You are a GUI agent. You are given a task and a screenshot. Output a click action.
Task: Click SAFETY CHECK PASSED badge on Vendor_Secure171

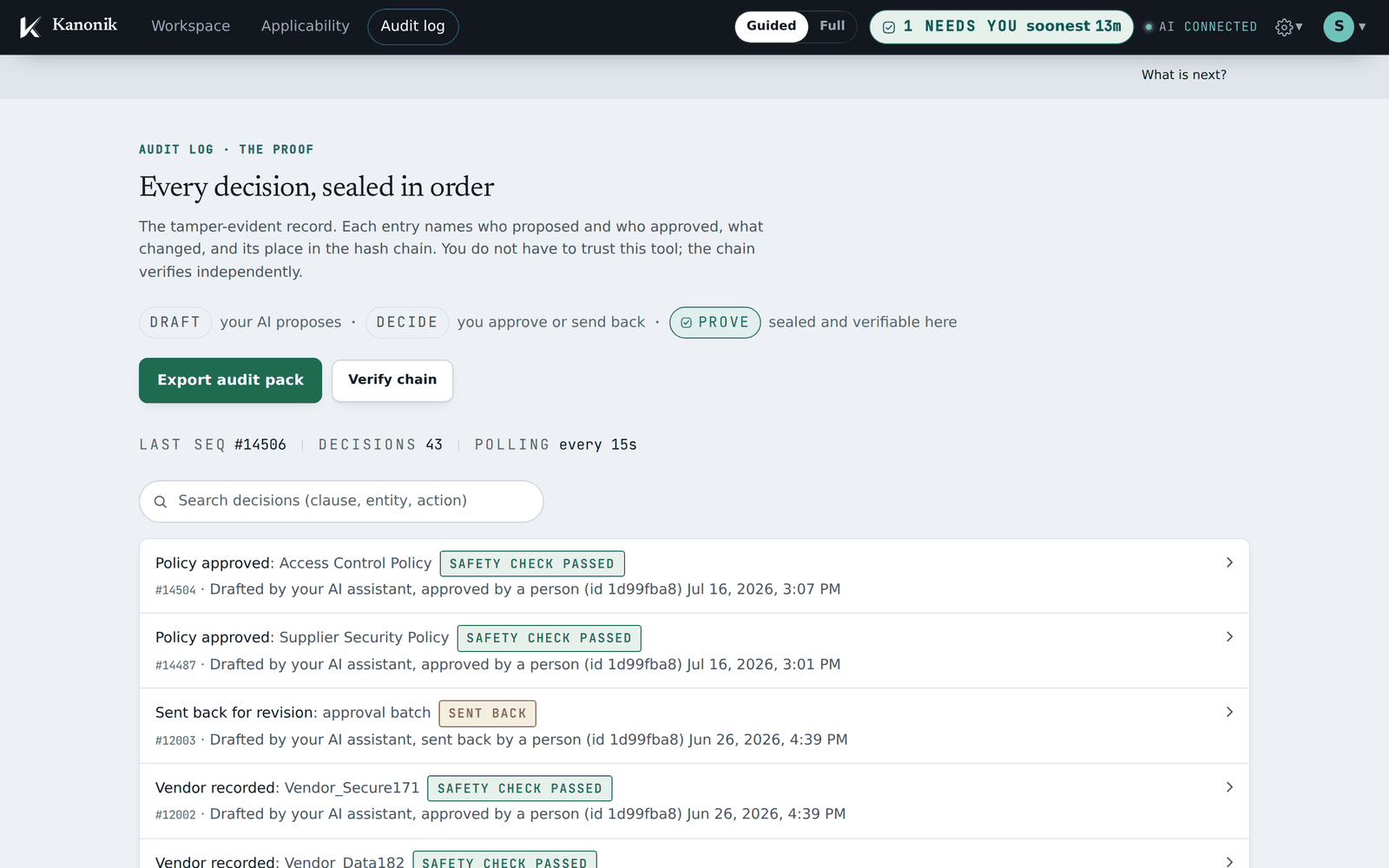520,788
